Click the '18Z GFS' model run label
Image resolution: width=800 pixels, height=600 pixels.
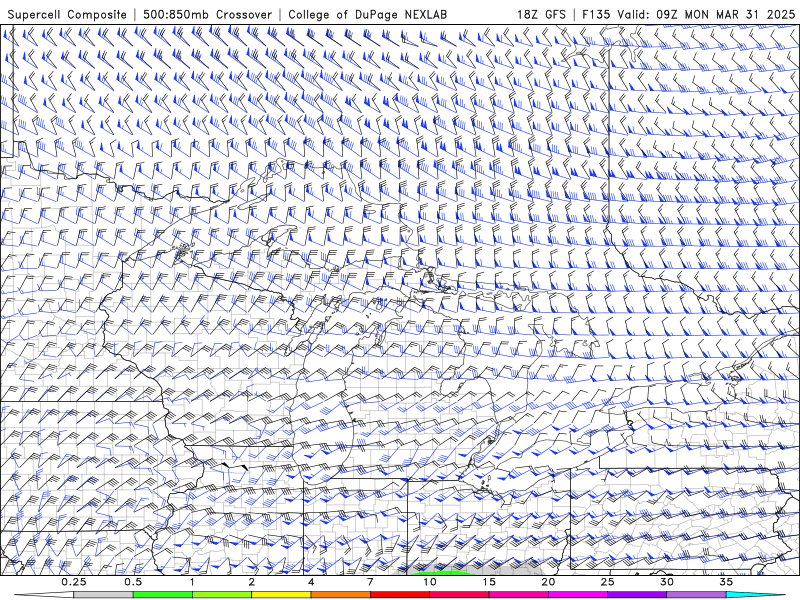pyautogui.click(x=541, y=15)
